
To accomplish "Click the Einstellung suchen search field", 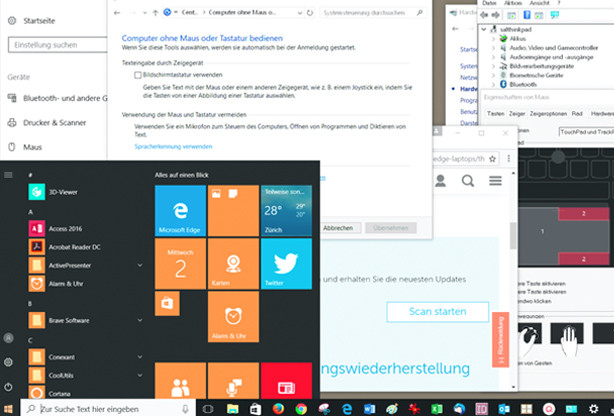I will pyautogui.click(x=57, y=45).
